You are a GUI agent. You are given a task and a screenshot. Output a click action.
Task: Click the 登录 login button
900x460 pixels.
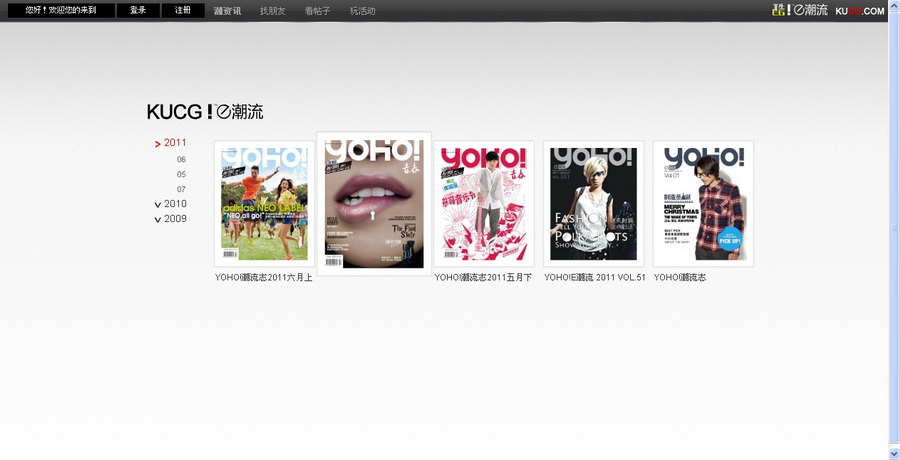(138, 10)
